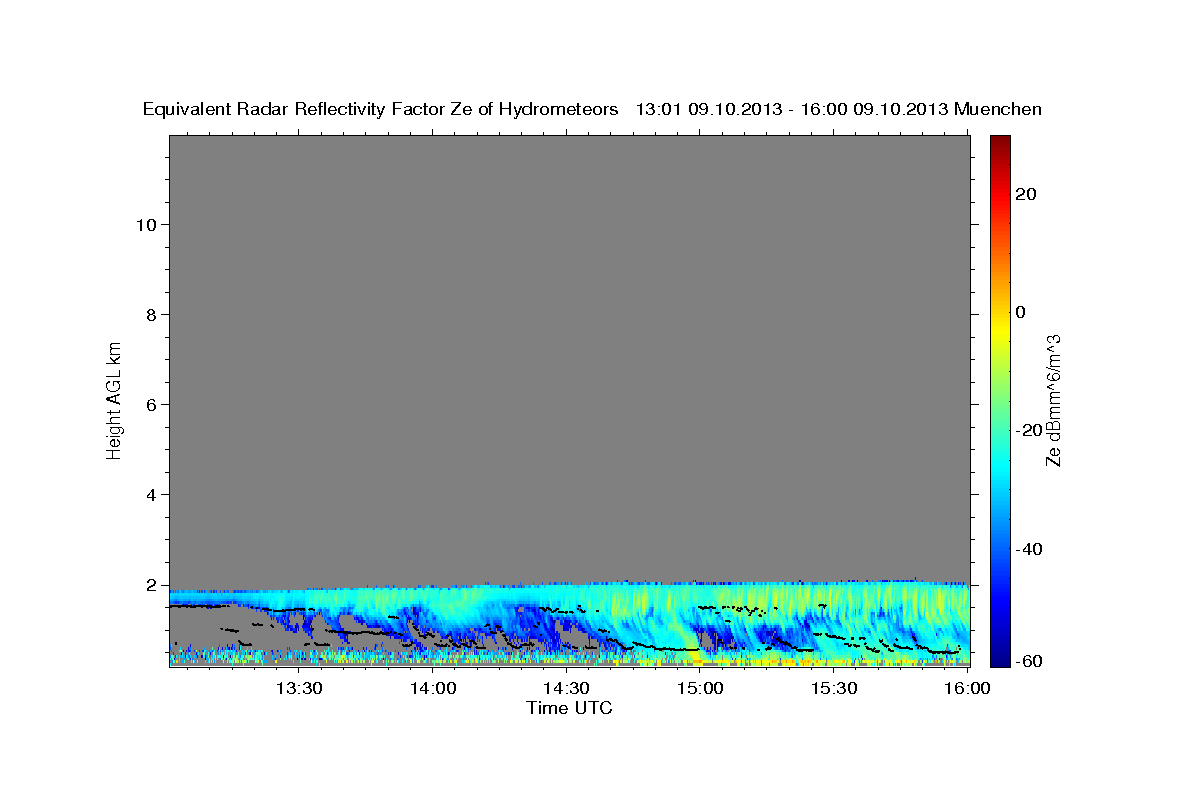Click the 'Time UTC' axis label
The image size is (1200, 800).
point(569,708)
